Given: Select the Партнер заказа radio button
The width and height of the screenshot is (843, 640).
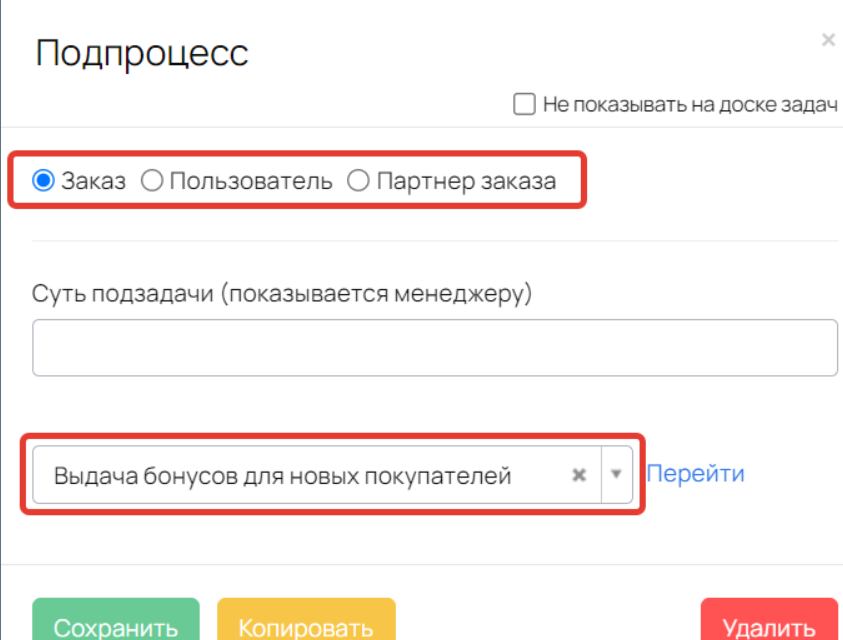Looking at the screenshot, I should coord(358,181).
